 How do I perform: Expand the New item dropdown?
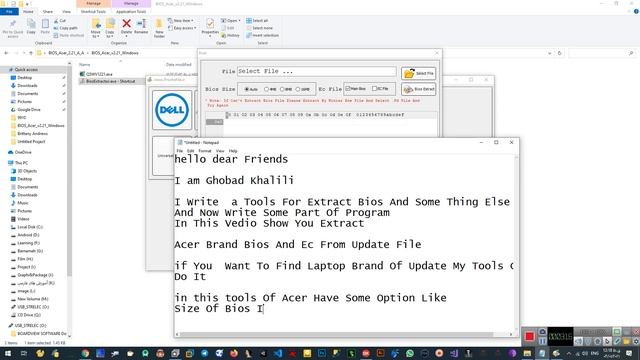(x=181, y=20)
